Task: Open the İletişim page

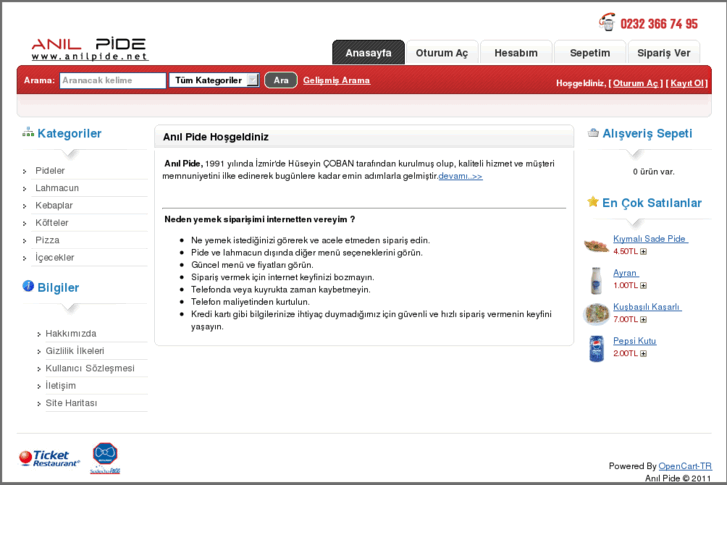Action: 60,385
